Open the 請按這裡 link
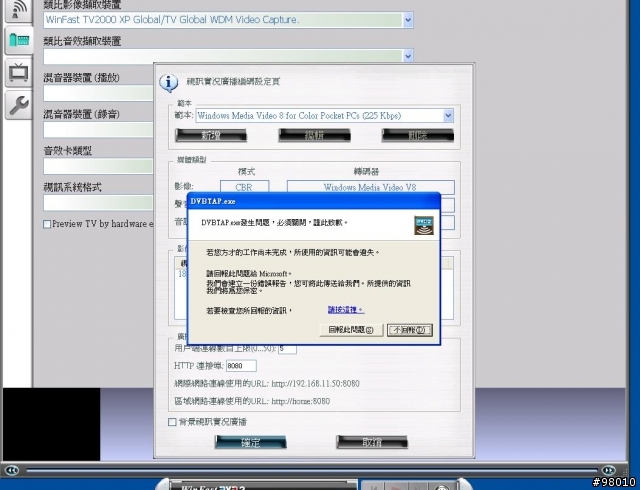Image resolution: width=640 pixels, height=490 pixels. tap(345, 310)
